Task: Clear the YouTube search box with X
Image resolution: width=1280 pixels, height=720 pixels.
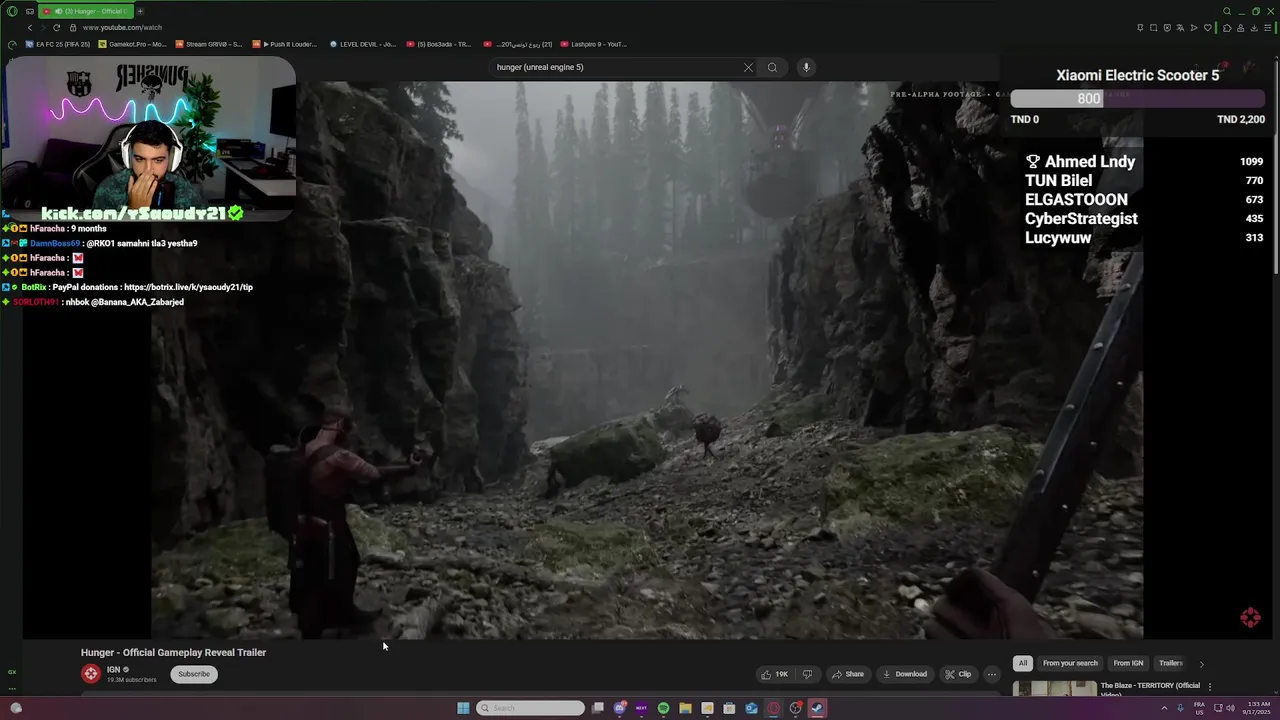Action: coord(748,67)
